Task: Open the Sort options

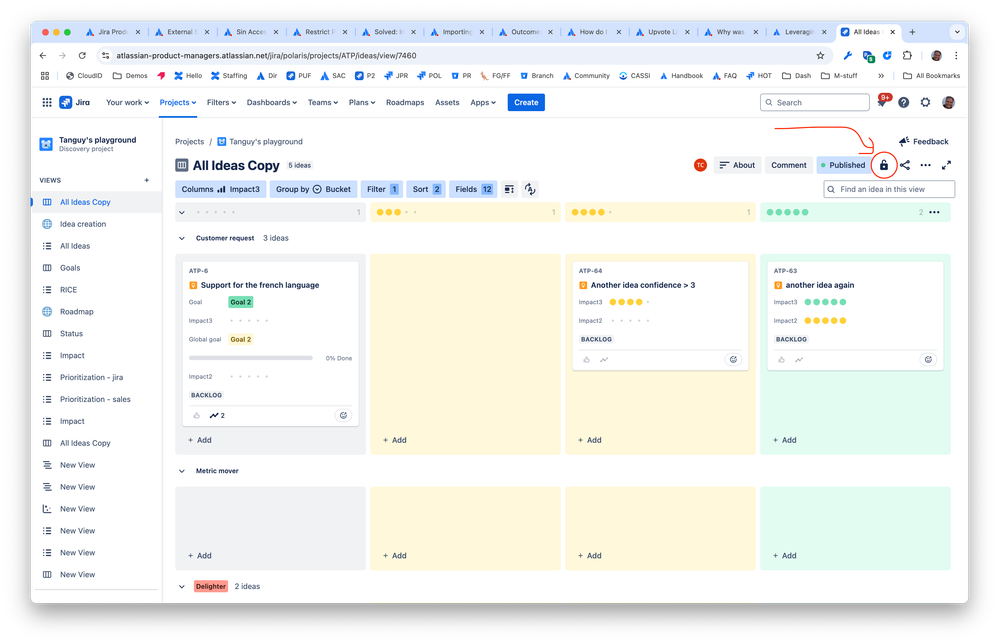Action: [x=426, y=189]
